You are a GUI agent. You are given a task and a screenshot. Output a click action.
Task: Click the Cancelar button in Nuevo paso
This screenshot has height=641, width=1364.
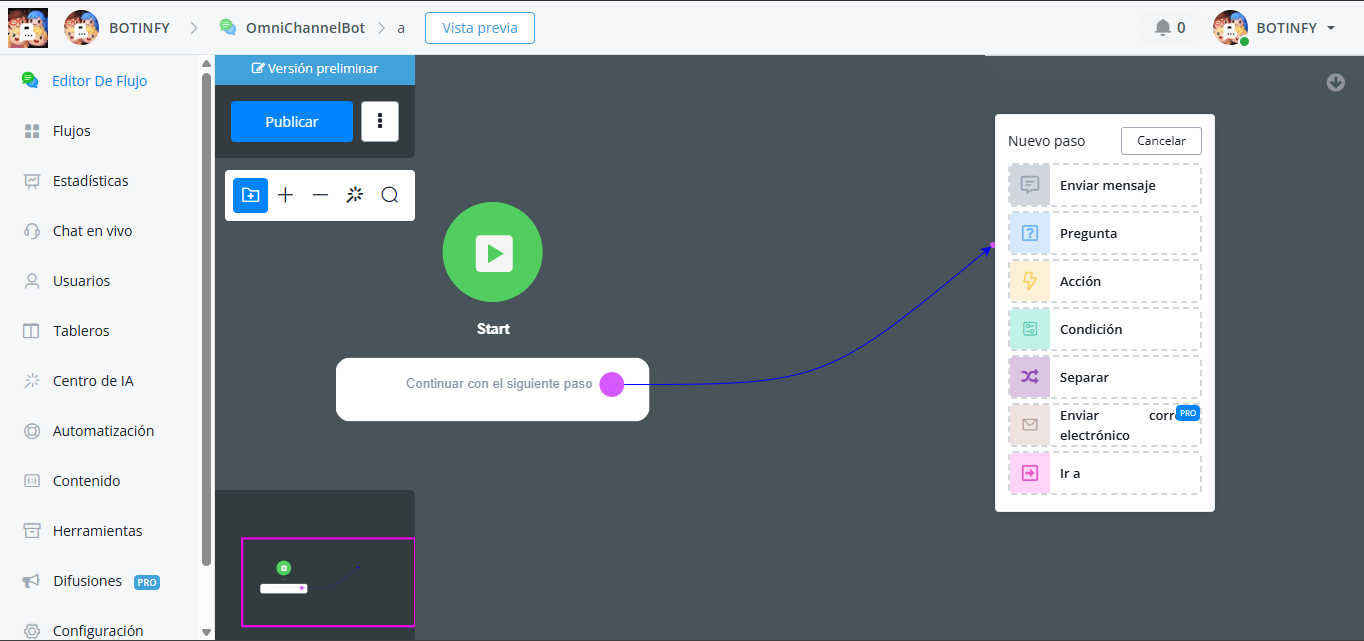1161,141
